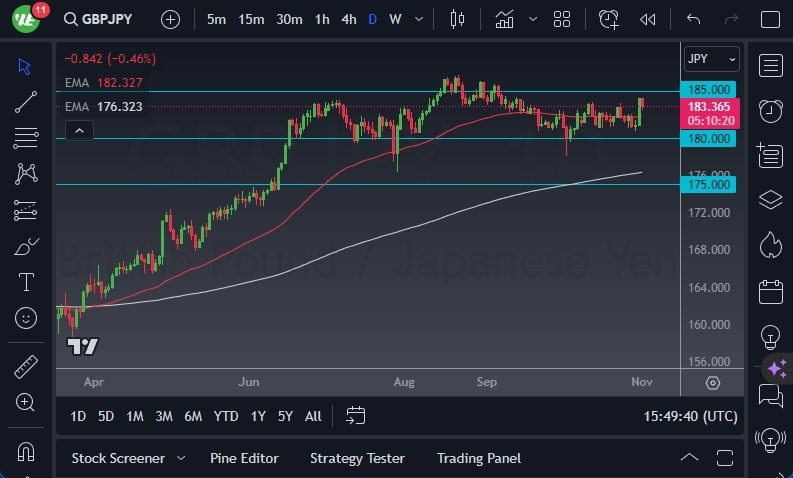
Task: Open GBPJPY symbol search
Action: click(x=98, y=19)
